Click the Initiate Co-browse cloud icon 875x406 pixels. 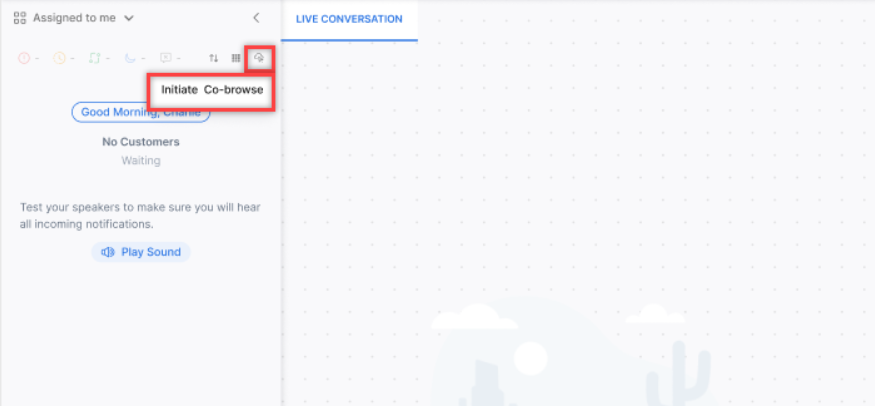pos(259,58)
